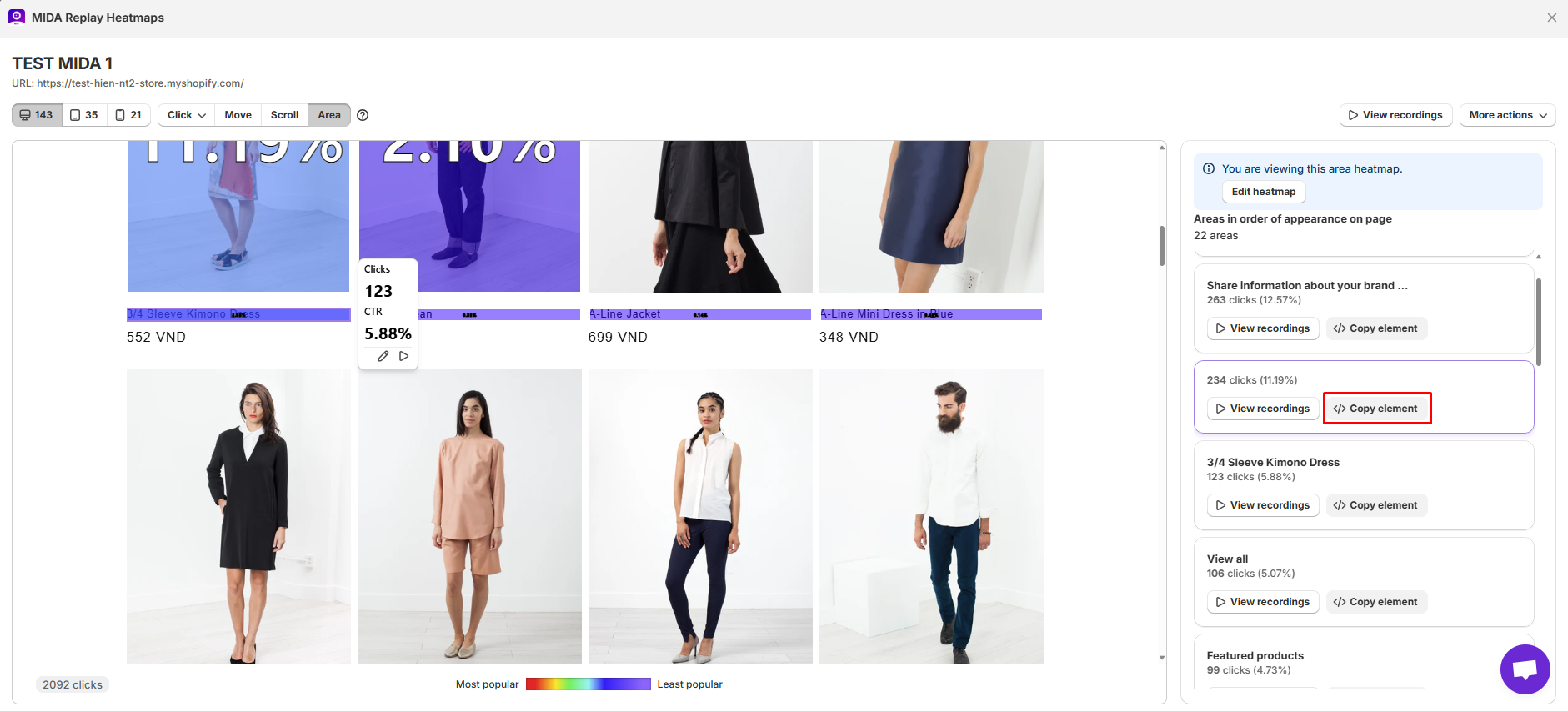Click the A-Line Jacket product image
The image size is (1568, 712).
tap(700, 217)
